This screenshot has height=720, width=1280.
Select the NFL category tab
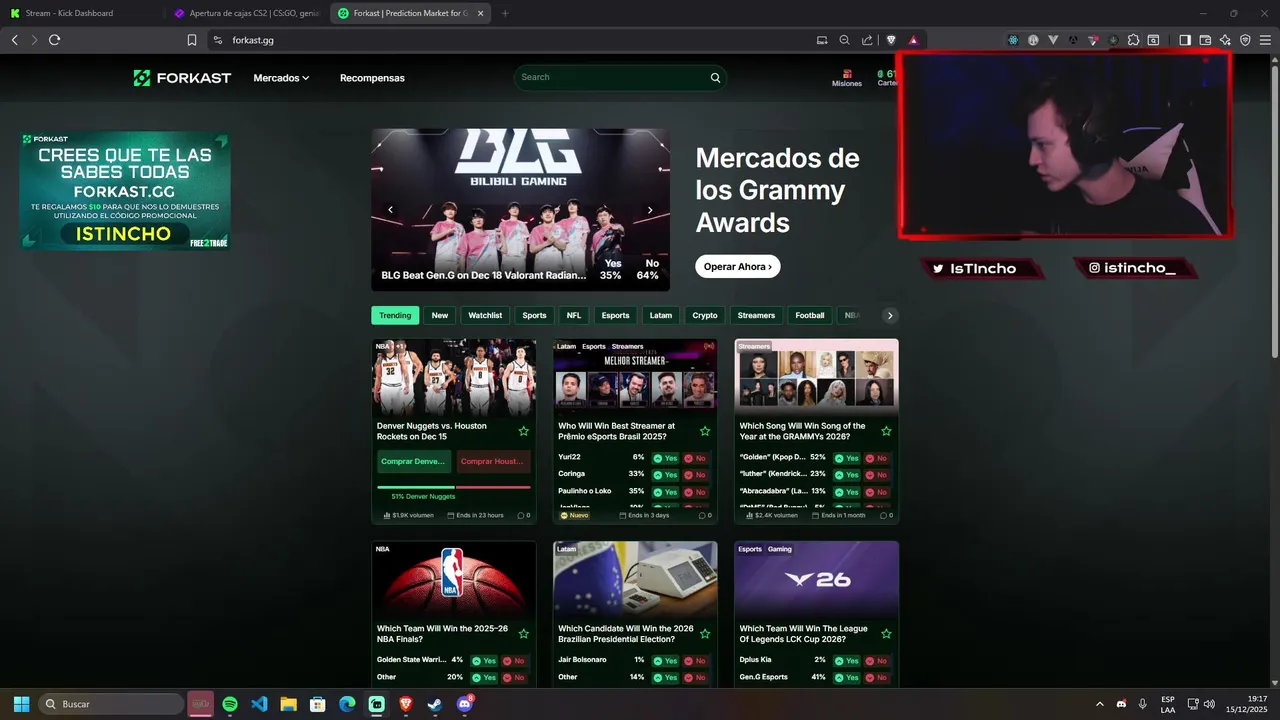click(574, 315)
